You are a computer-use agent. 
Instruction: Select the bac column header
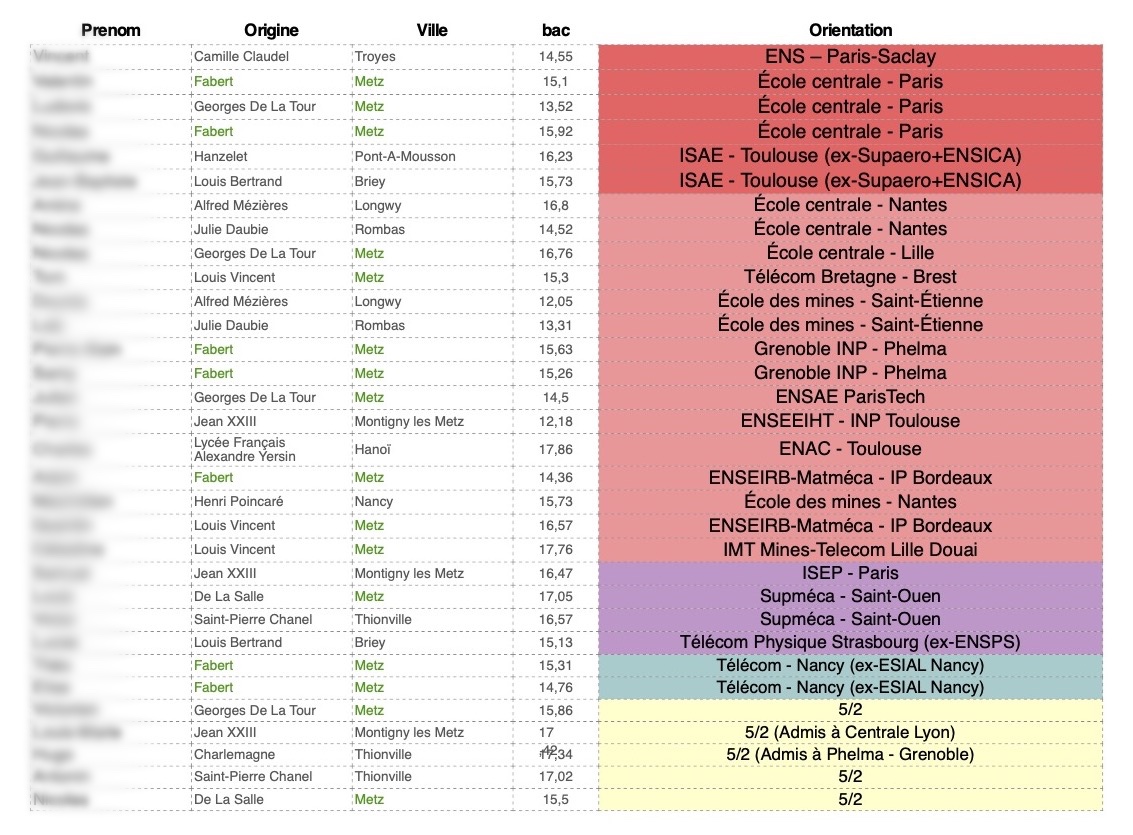[556, 30]
